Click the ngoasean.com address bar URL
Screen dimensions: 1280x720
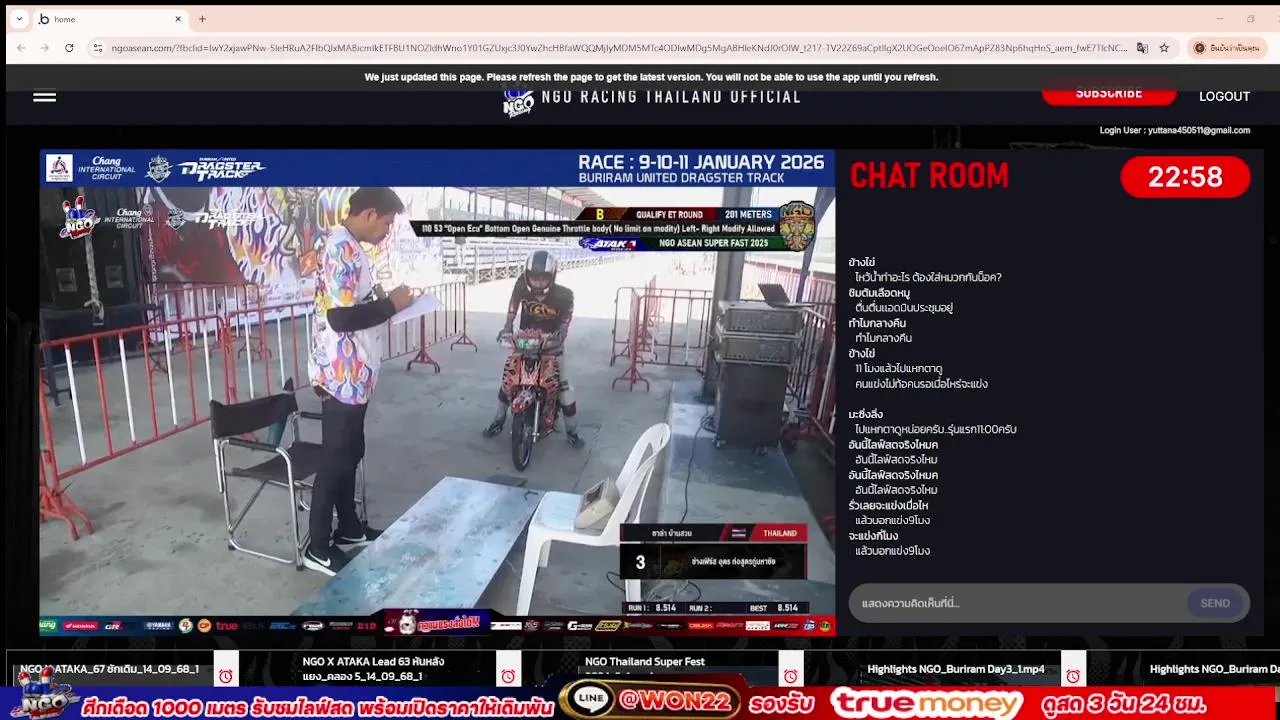pos(618,48)
